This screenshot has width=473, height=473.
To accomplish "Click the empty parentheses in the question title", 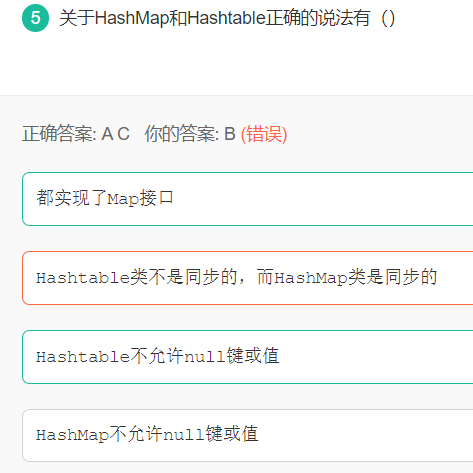I will [x=388, y=18].
